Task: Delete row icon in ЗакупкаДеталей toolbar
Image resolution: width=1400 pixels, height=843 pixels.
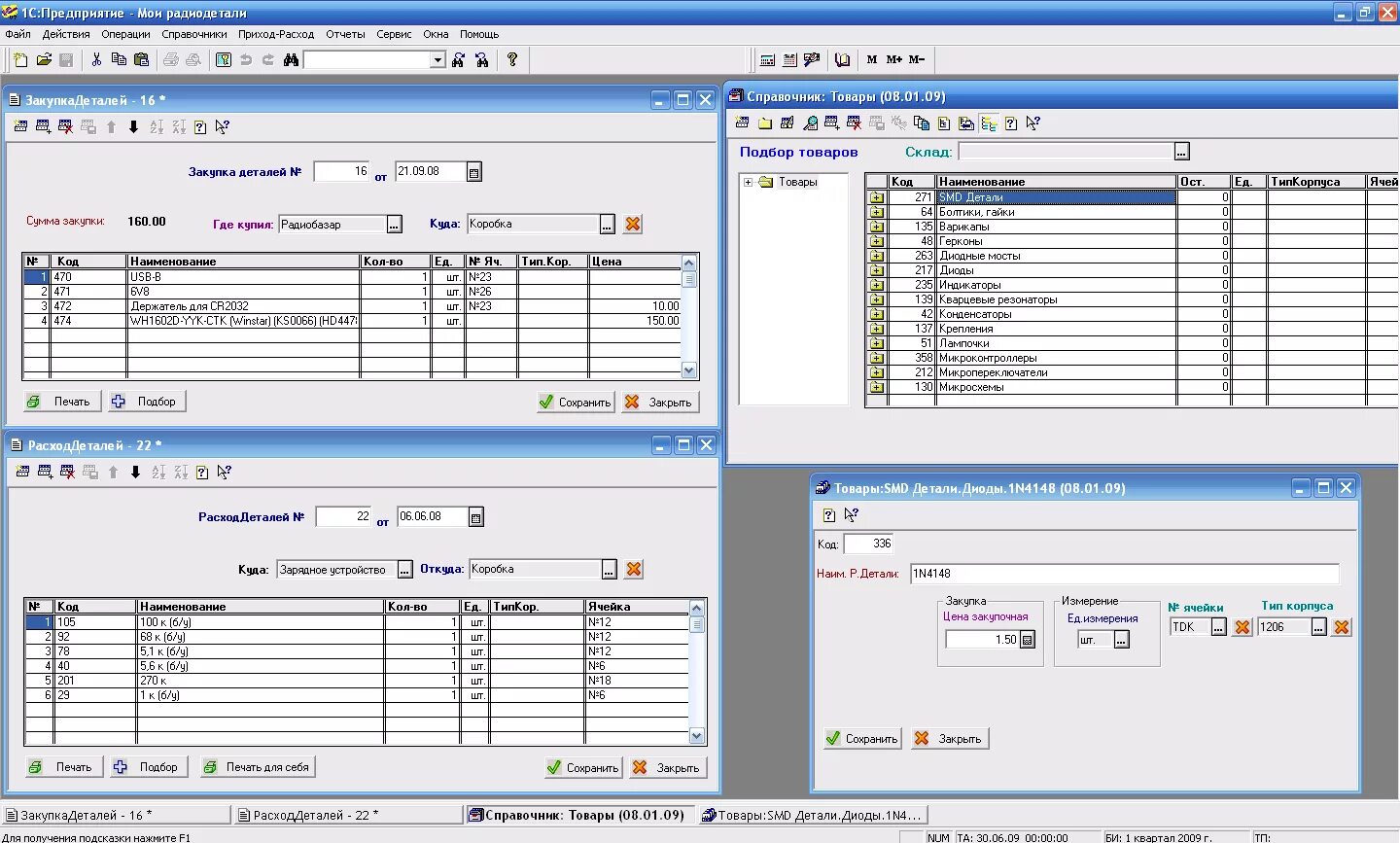Action: tap(65, 126)
